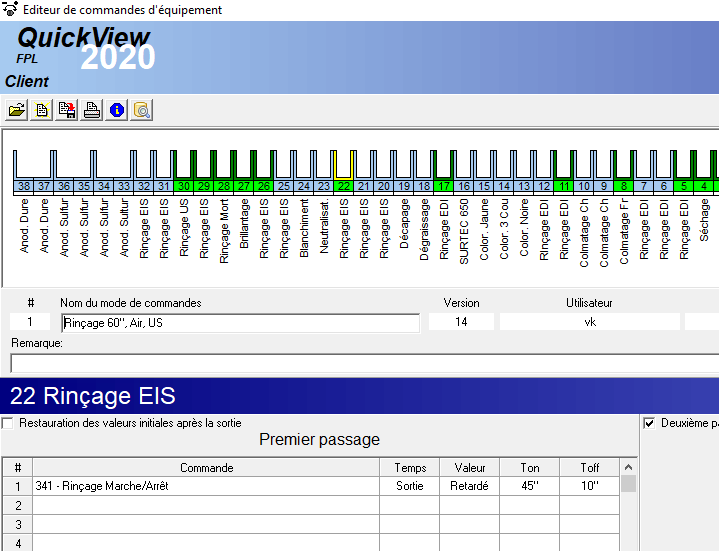This screenshot has height=551, width=719.
Task: Select green tank station 4 Séchage
Action: click(x=704, y=186)
